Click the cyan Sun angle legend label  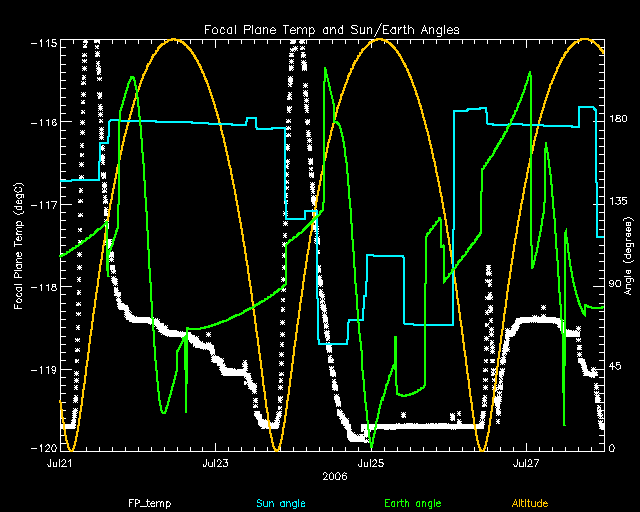279,501
